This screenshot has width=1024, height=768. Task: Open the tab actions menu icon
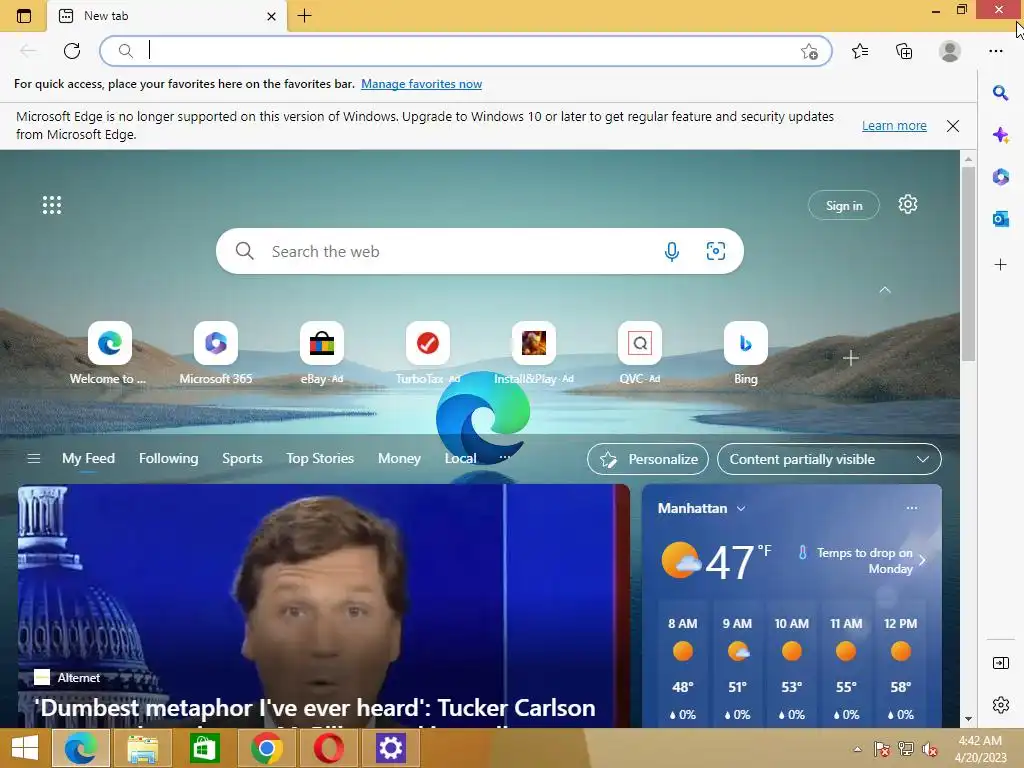pyautogui.click(x=24, y=16)
